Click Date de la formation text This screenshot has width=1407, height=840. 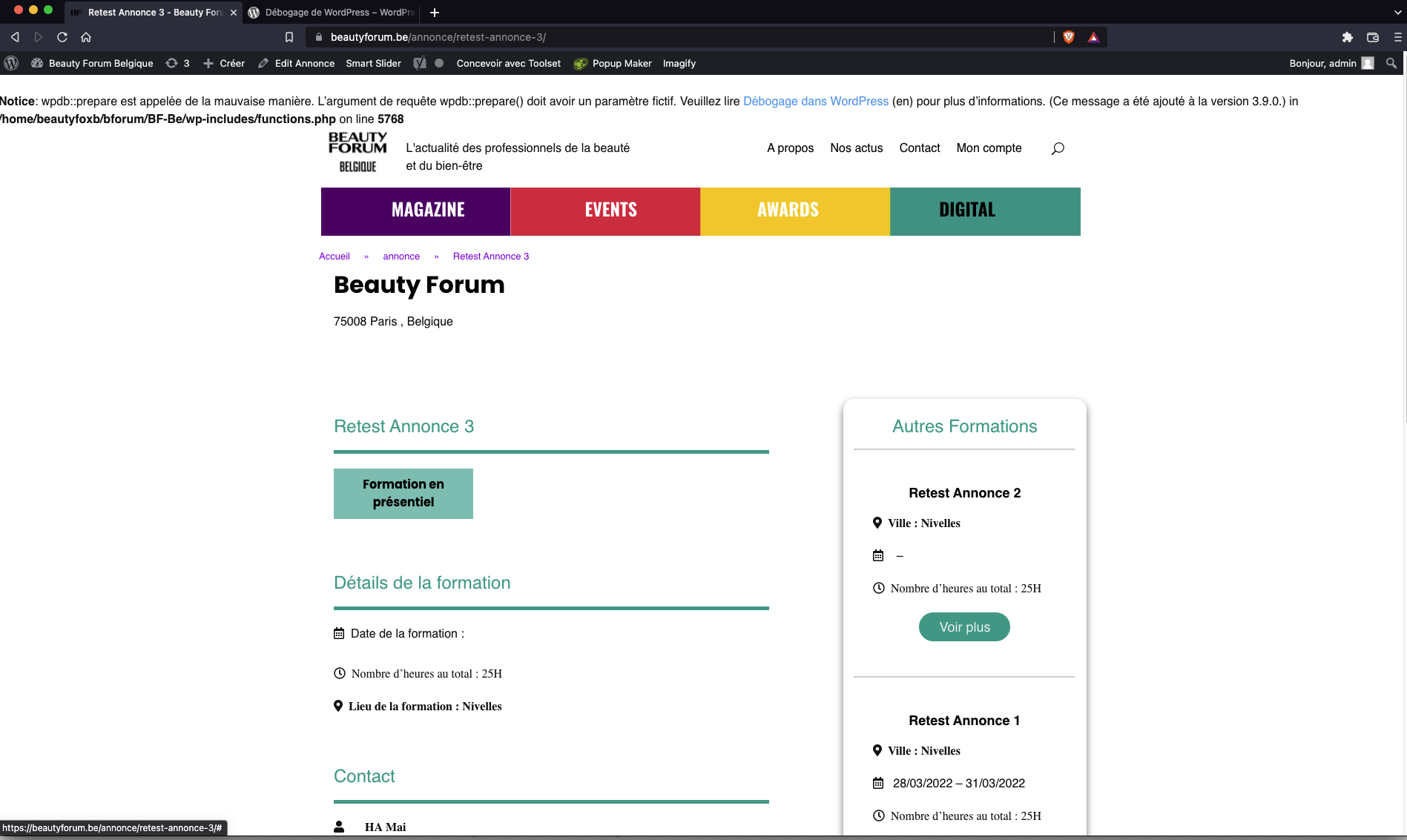(x=407, y=634)
